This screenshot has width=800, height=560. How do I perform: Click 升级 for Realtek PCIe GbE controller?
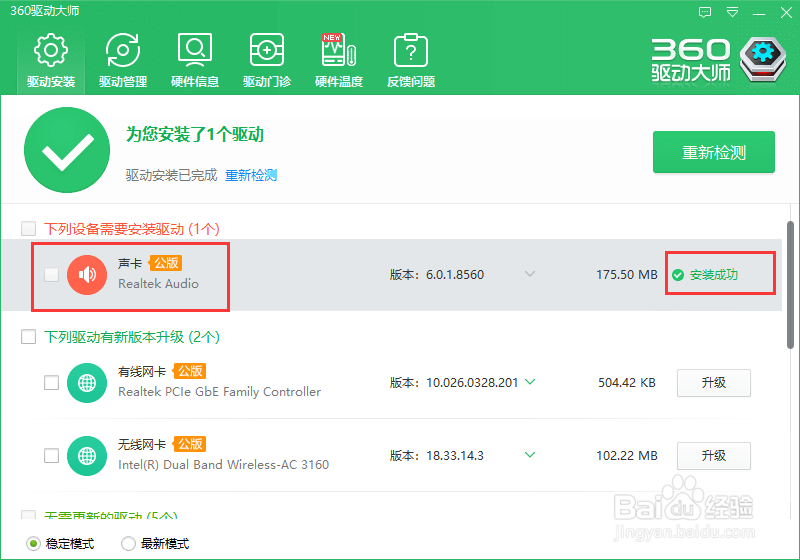coord(714,383)
